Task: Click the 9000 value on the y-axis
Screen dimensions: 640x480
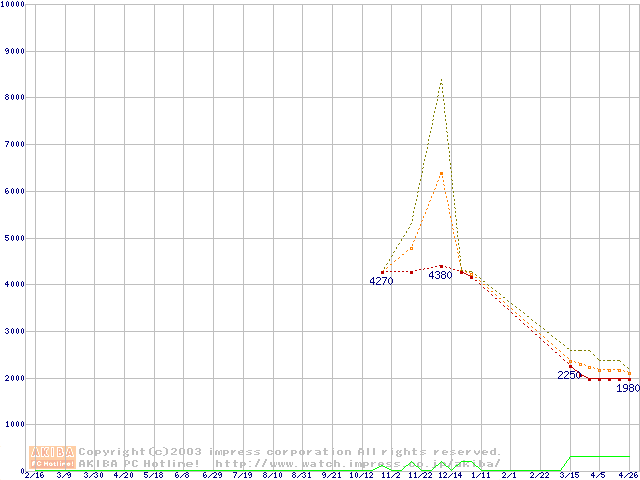Action: [x=14, y=51]
